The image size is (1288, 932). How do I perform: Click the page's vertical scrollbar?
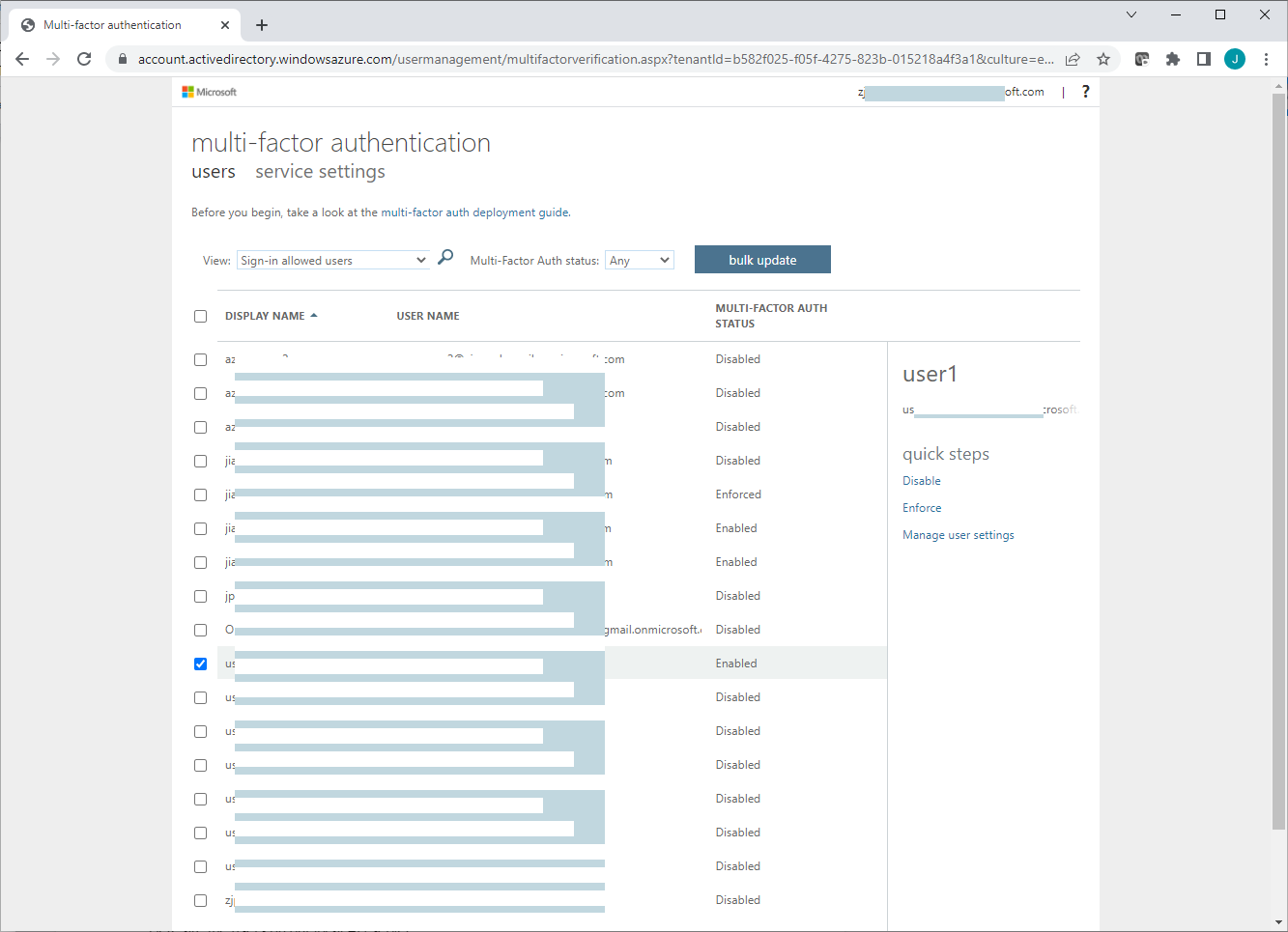[1278, 483]
